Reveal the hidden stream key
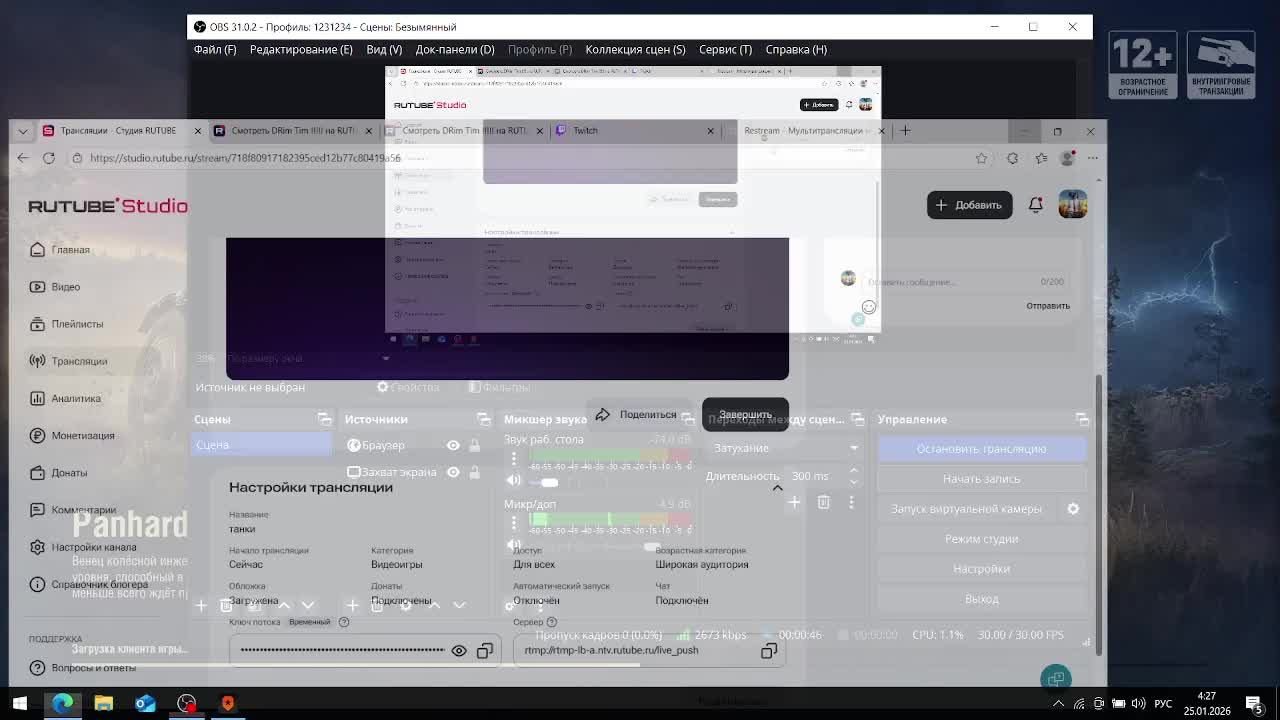 tap(459, 651)
